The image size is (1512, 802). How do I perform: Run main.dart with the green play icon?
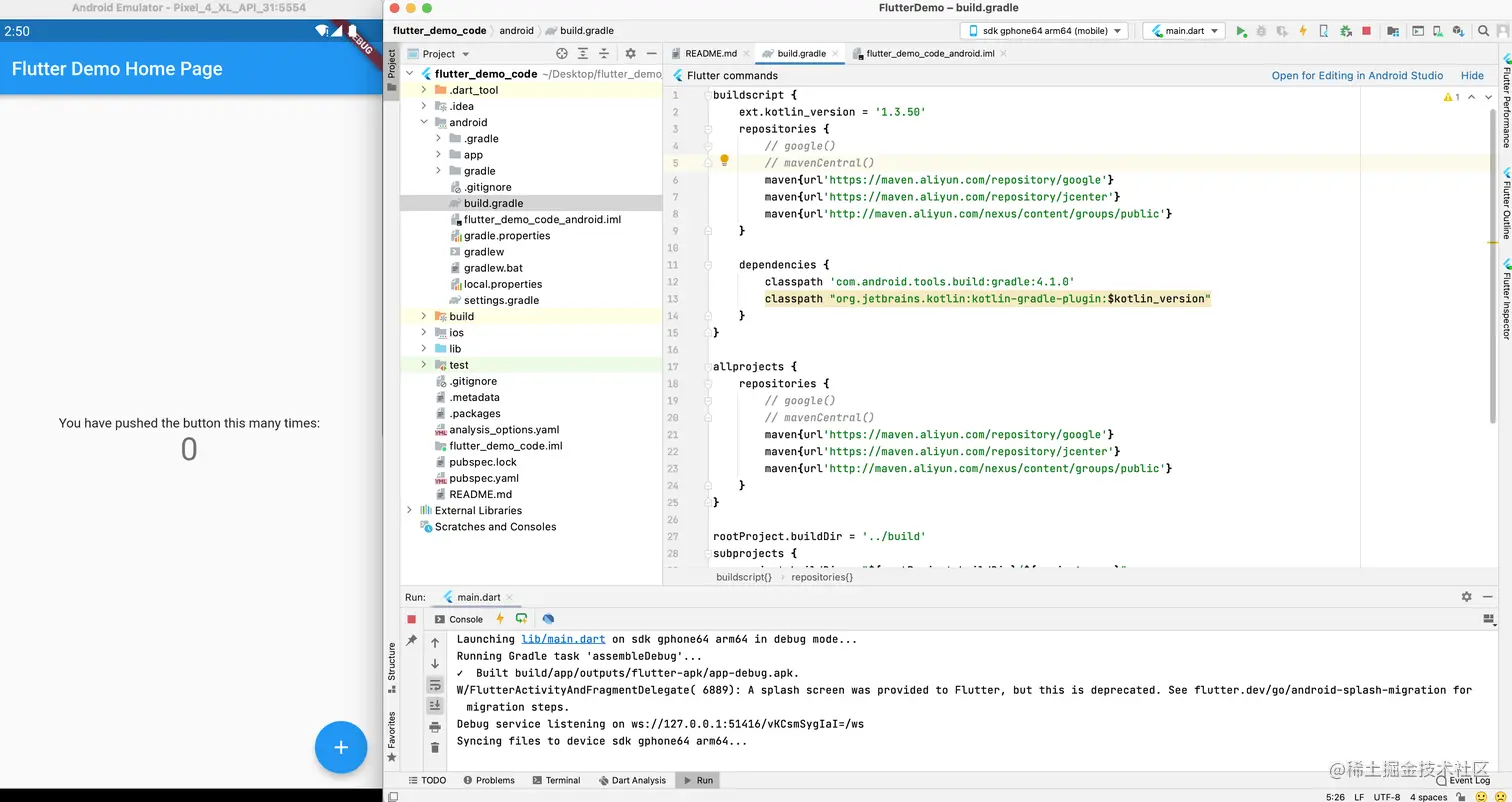click(1241, 31)
